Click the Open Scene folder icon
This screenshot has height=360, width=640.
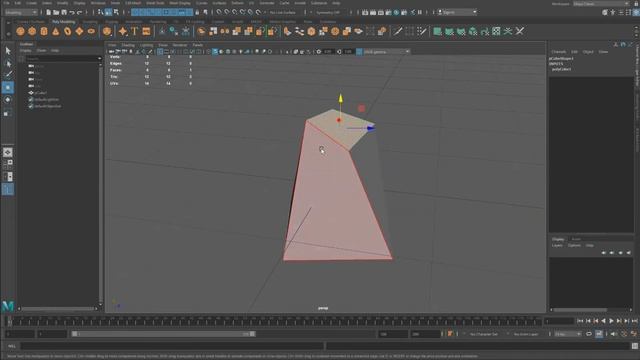[56, 12]
